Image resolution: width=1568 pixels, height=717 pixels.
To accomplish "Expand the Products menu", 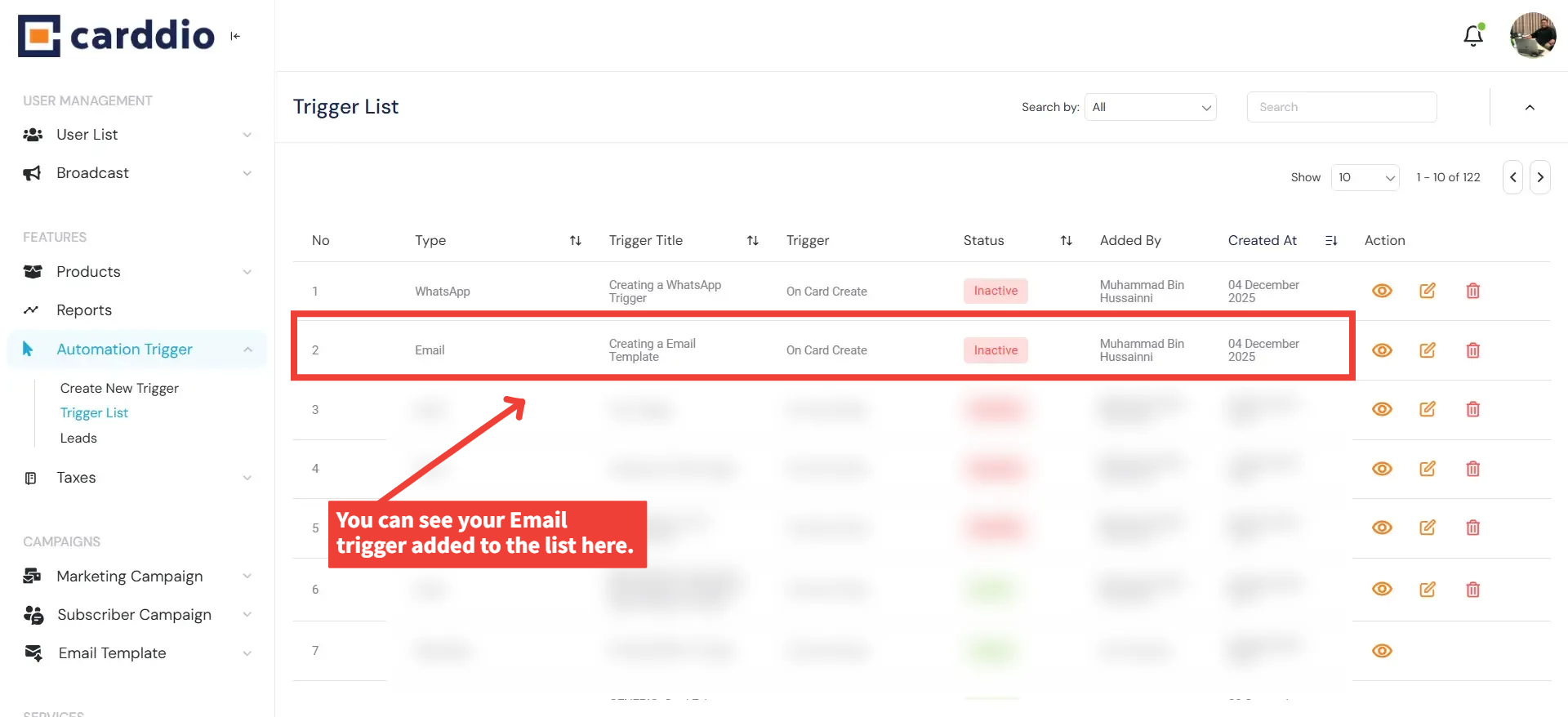I will [137, 272].
